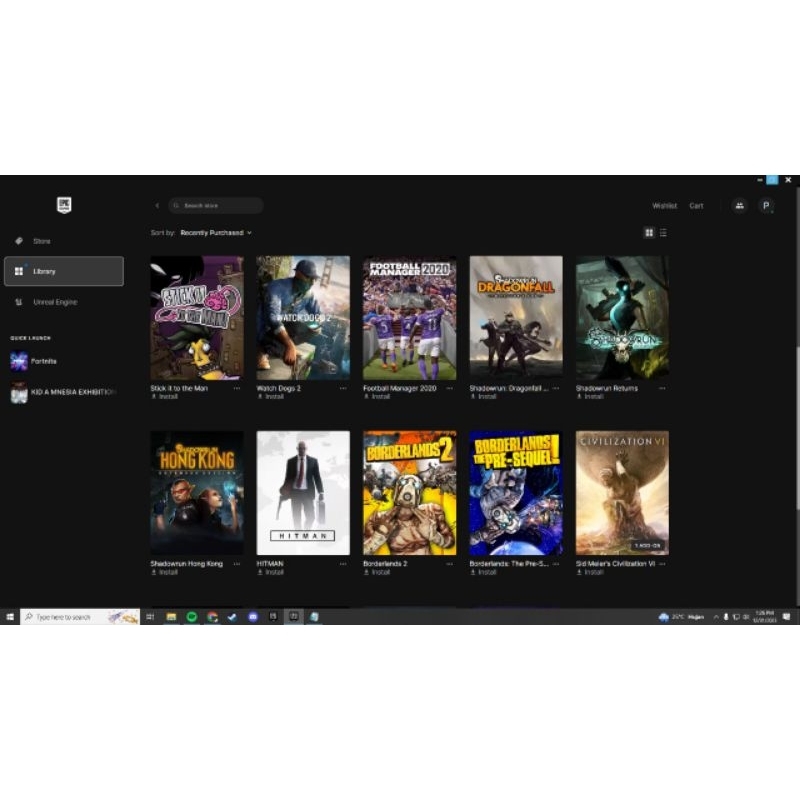
Task: Open the profile avatar menu P
Action: 765,206
